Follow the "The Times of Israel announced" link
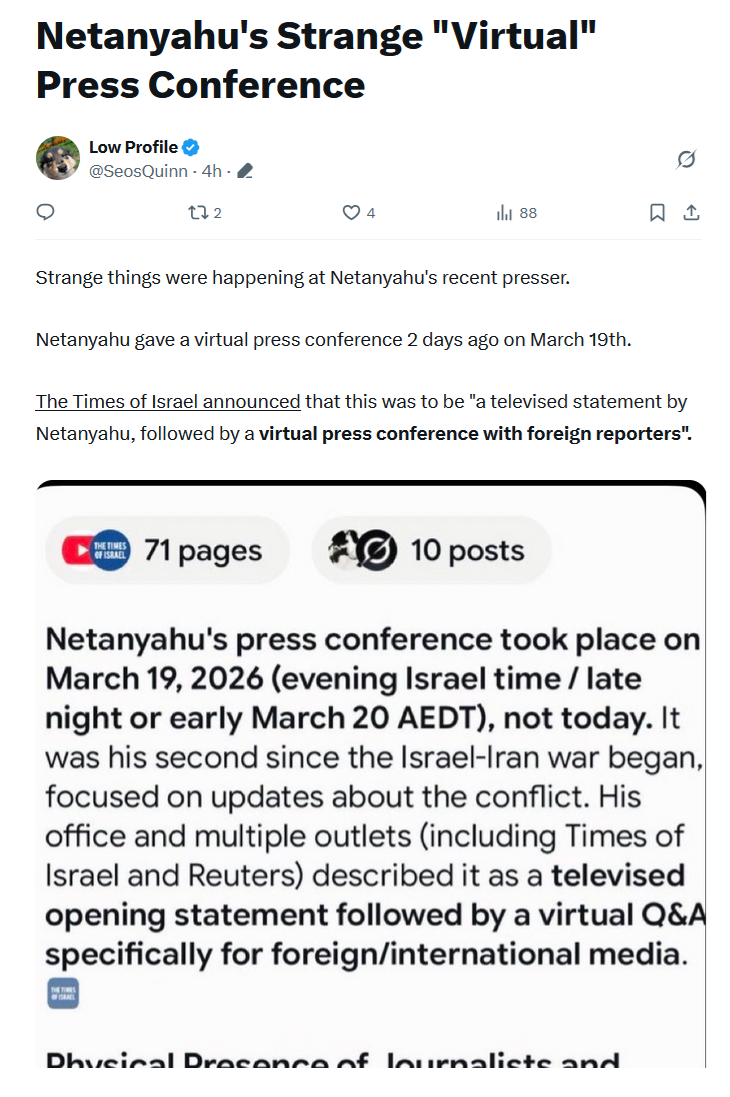The image size is (730, 1097). coord(168,401)
